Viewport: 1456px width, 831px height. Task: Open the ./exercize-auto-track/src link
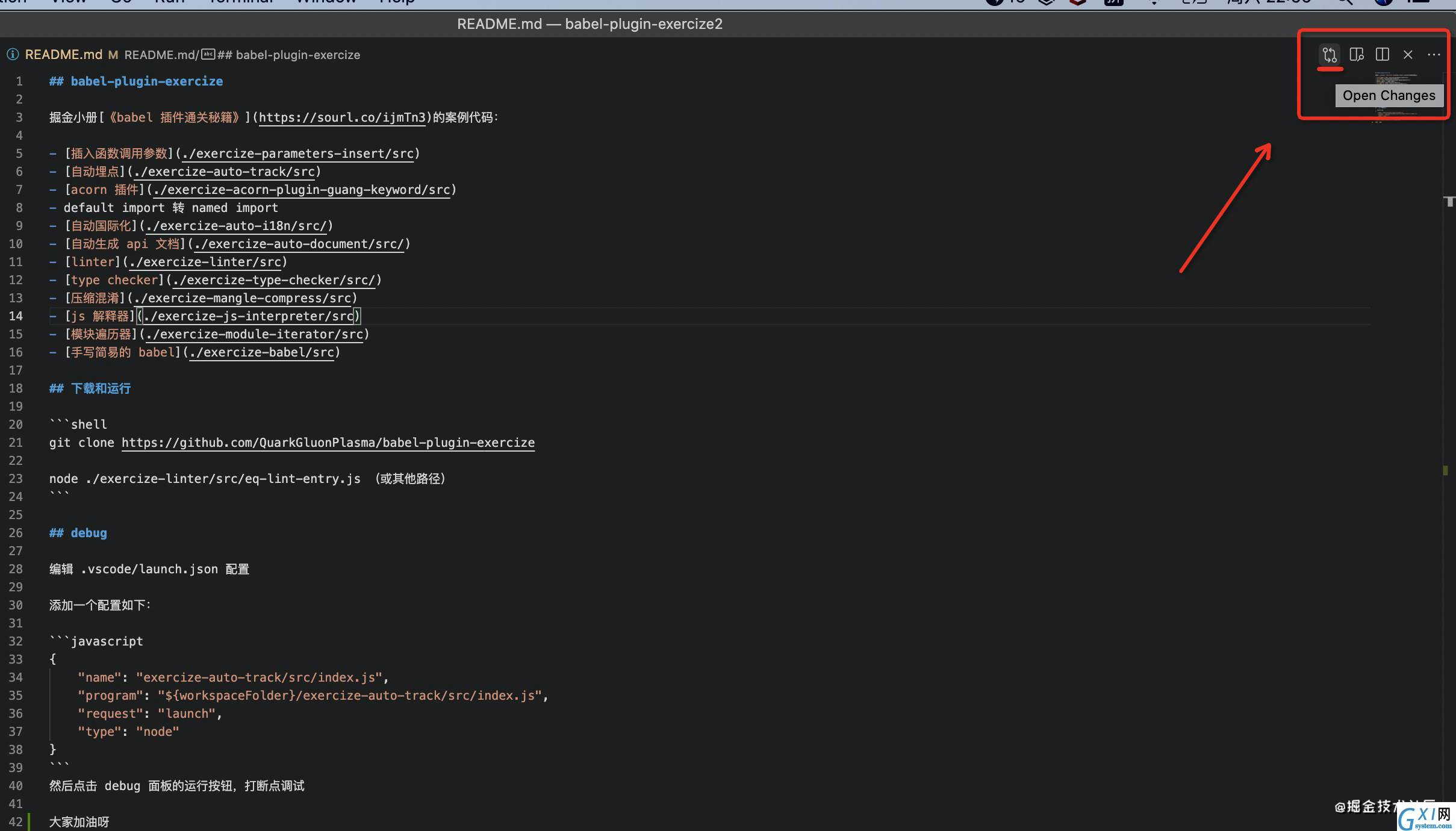pos(225,172)
